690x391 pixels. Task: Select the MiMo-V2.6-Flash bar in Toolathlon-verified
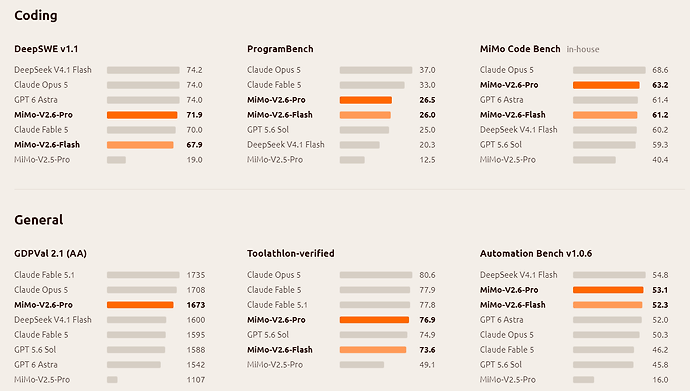tap(373, 350)
